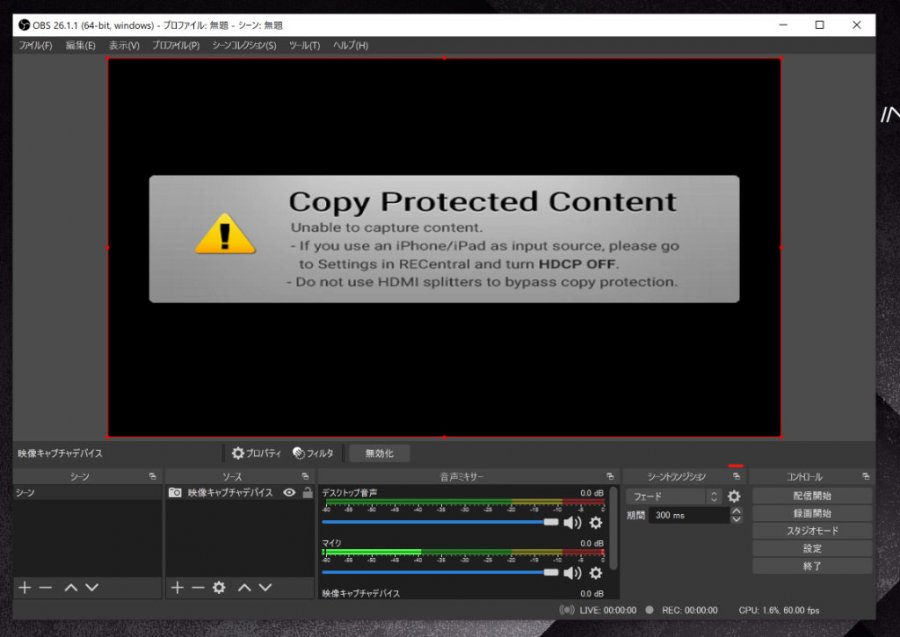Image resolution: width=900 pixels, height=637 pixels.
Task: Undock the シーントランジション panel
Action: point(736,476)
